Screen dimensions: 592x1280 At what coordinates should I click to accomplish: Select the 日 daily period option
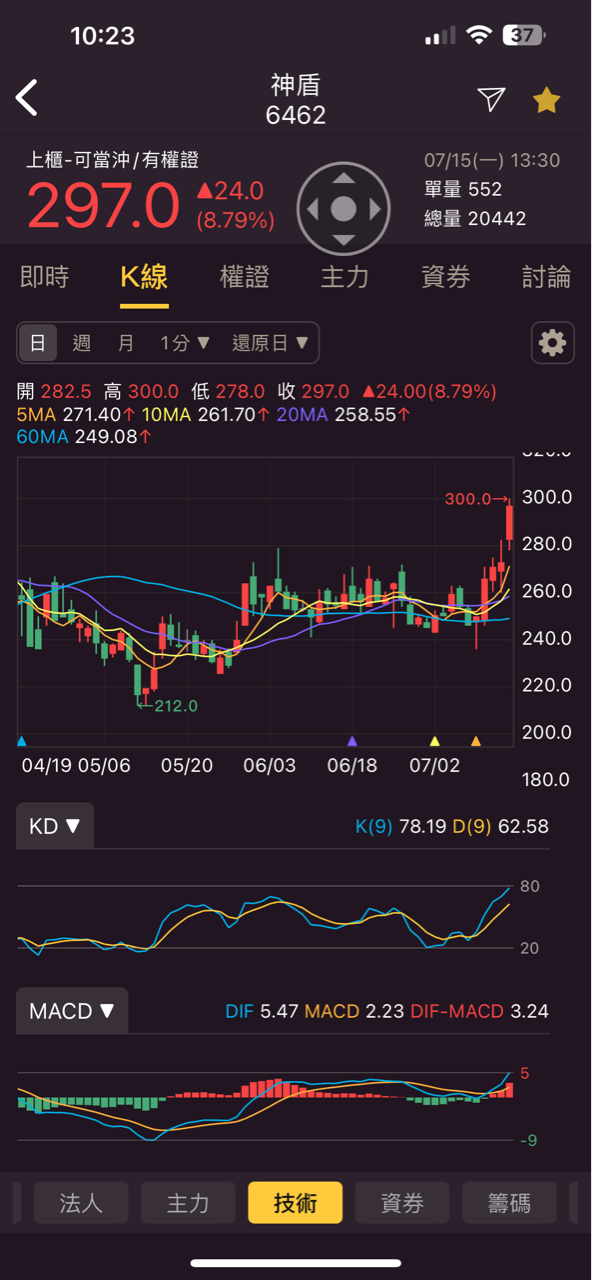pyautogui.click(x=37, y=343)
